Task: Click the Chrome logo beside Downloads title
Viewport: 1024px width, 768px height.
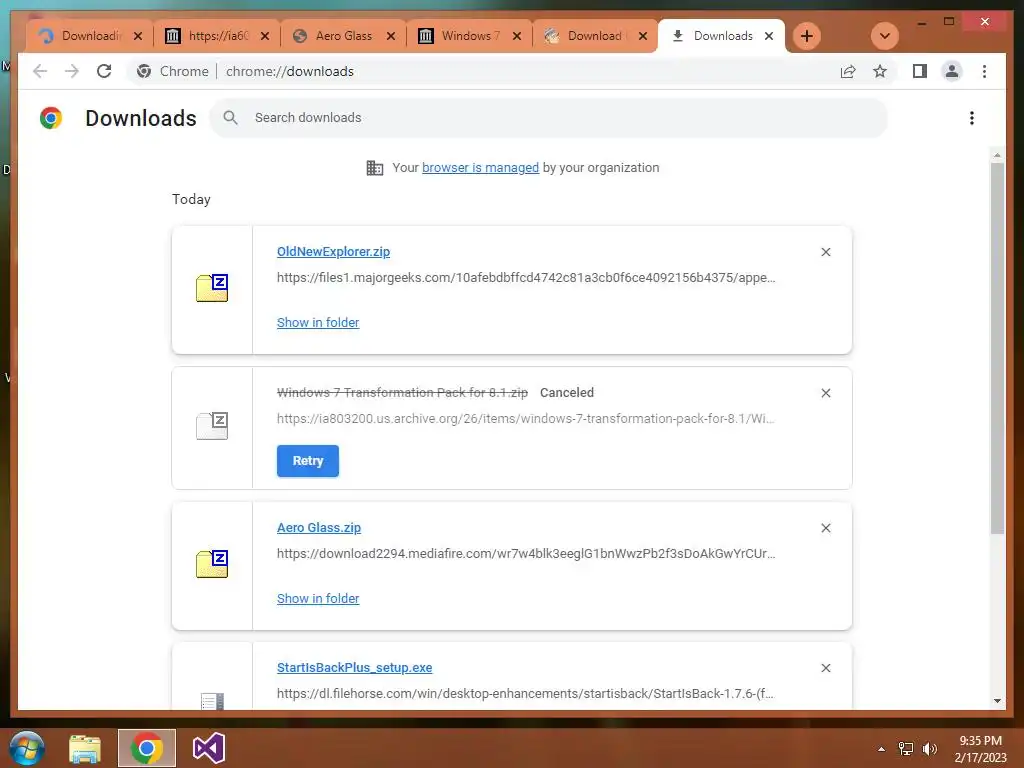Action: coord(51,118)
